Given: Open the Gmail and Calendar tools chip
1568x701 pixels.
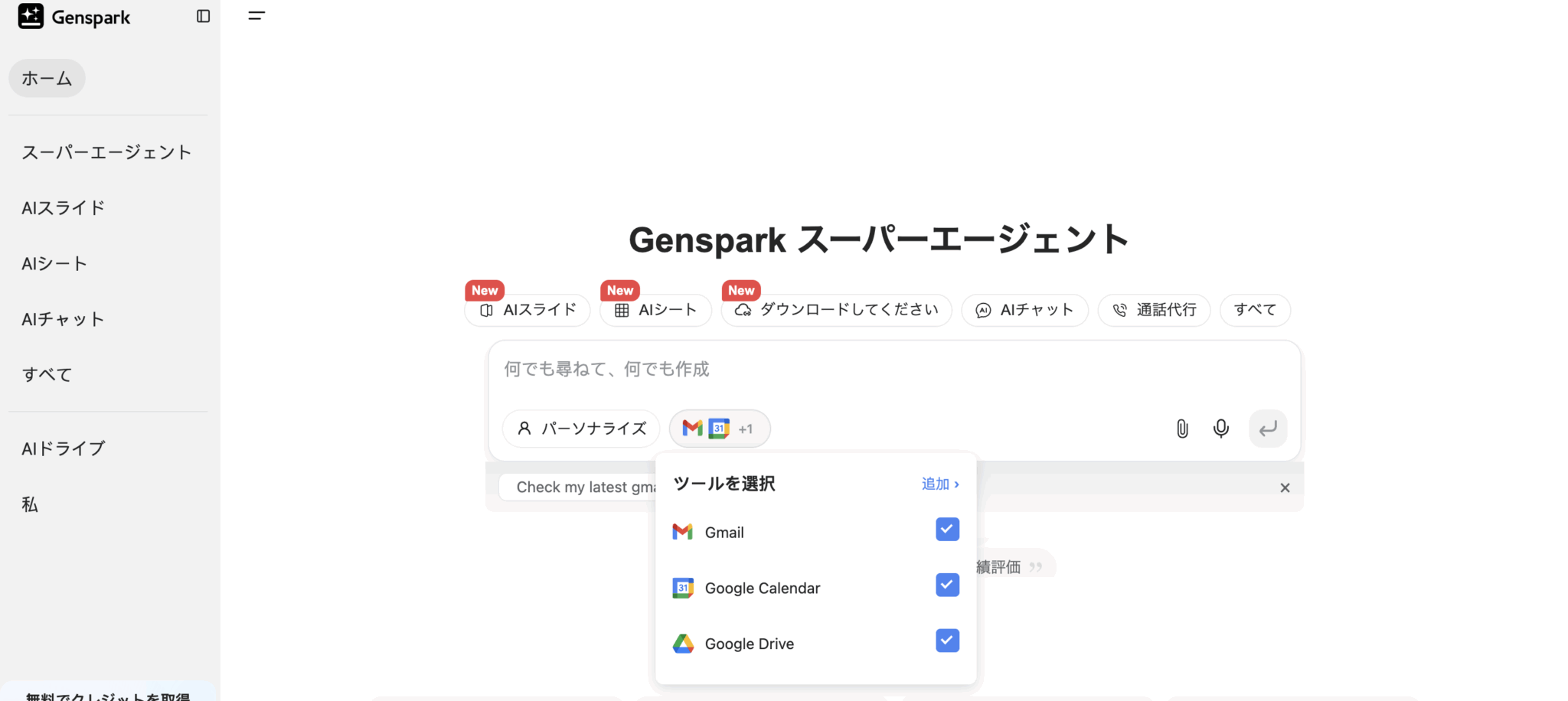Looking at the screenshot, I should (x=718, y=429).
